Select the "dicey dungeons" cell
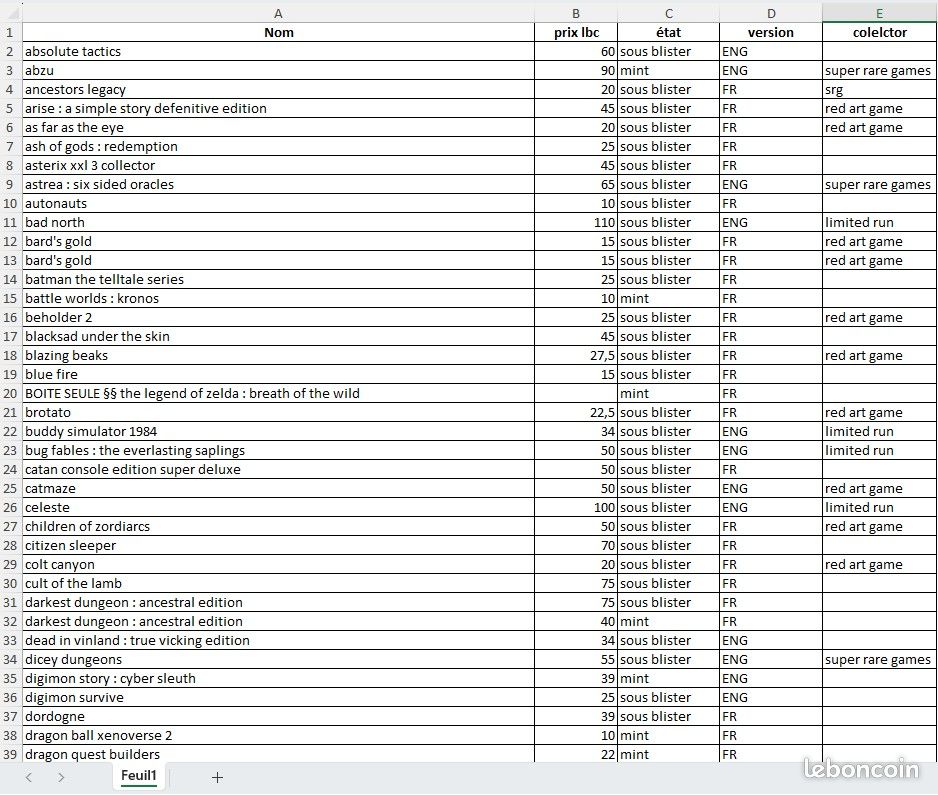 click(278, 659)
